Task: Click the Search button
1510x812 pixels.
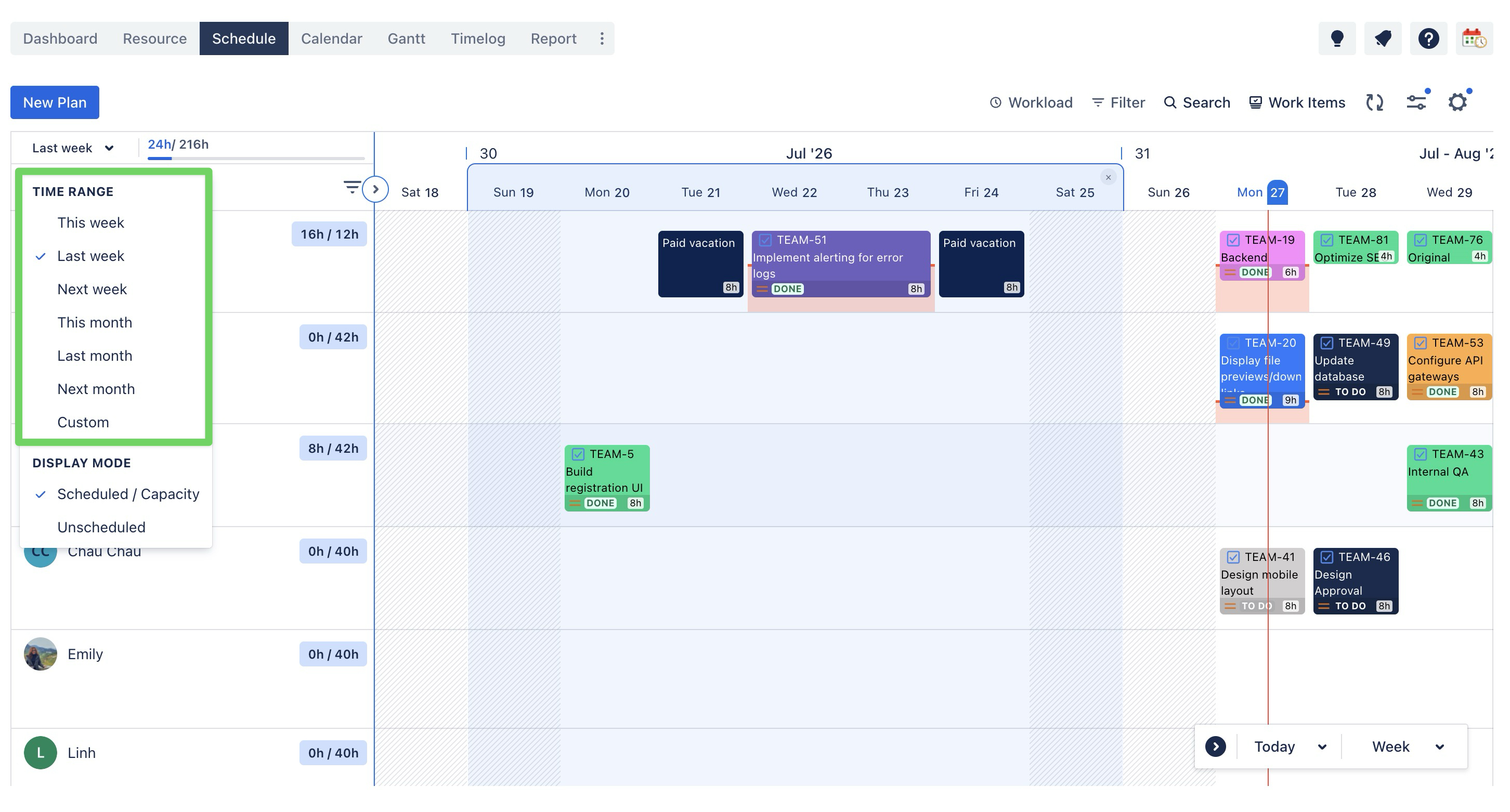Action: tap(1197, 102)
